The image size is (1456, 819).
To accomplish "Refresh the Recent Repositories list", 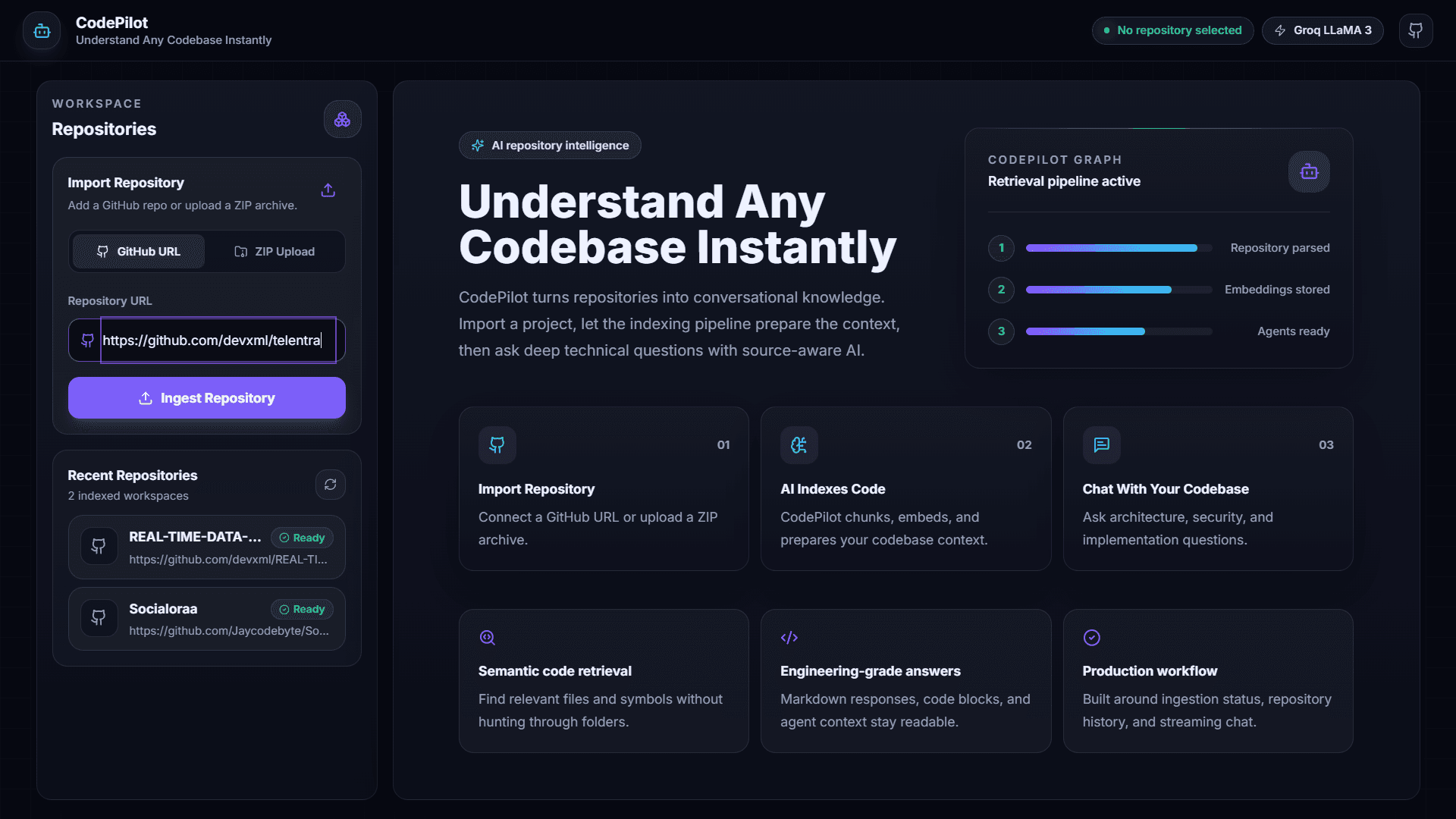I will [x=330, y=485].
